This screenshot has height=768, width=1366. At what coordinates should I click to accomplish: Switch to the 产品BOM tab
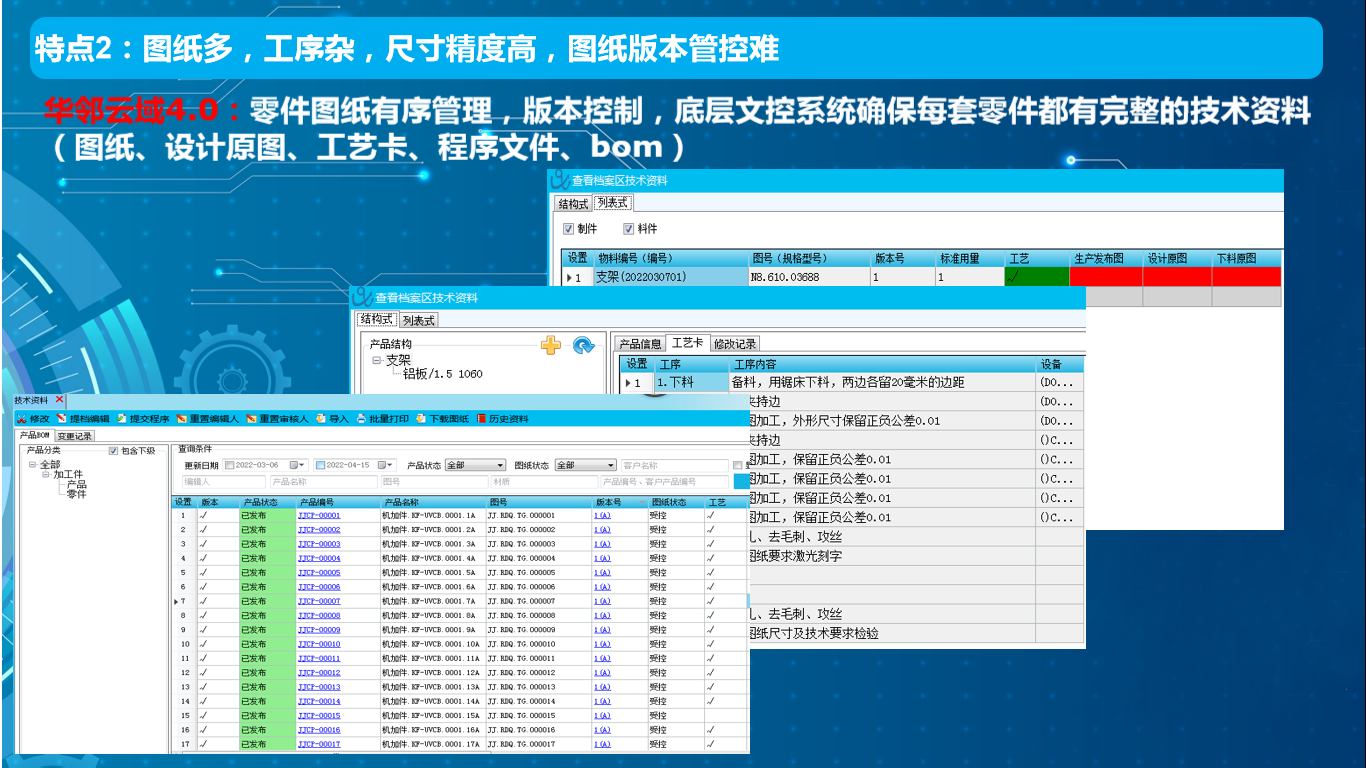36,436
